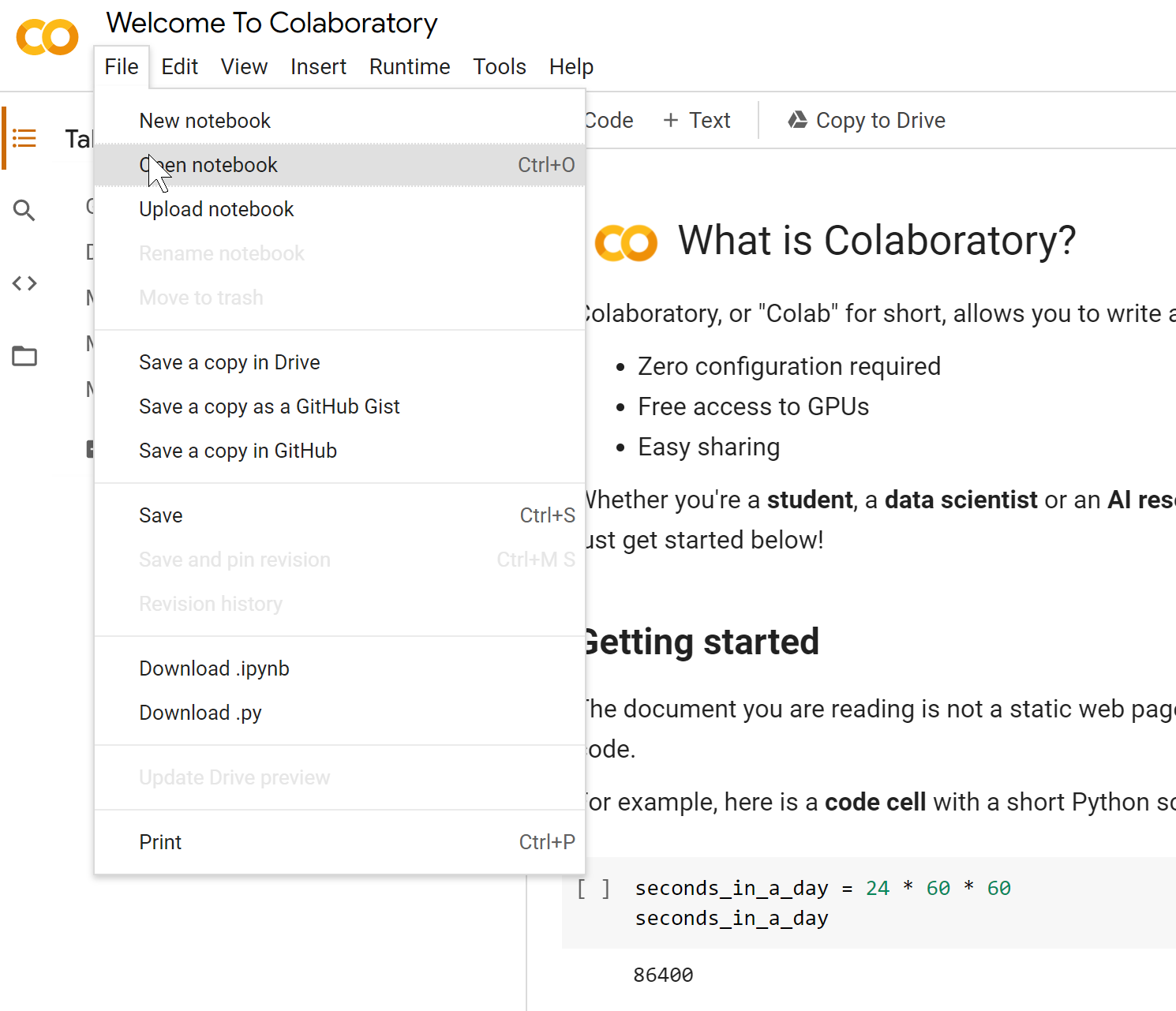Open the Insert menu
This screenshot has width=1176, height=1011.
point(318,67)
